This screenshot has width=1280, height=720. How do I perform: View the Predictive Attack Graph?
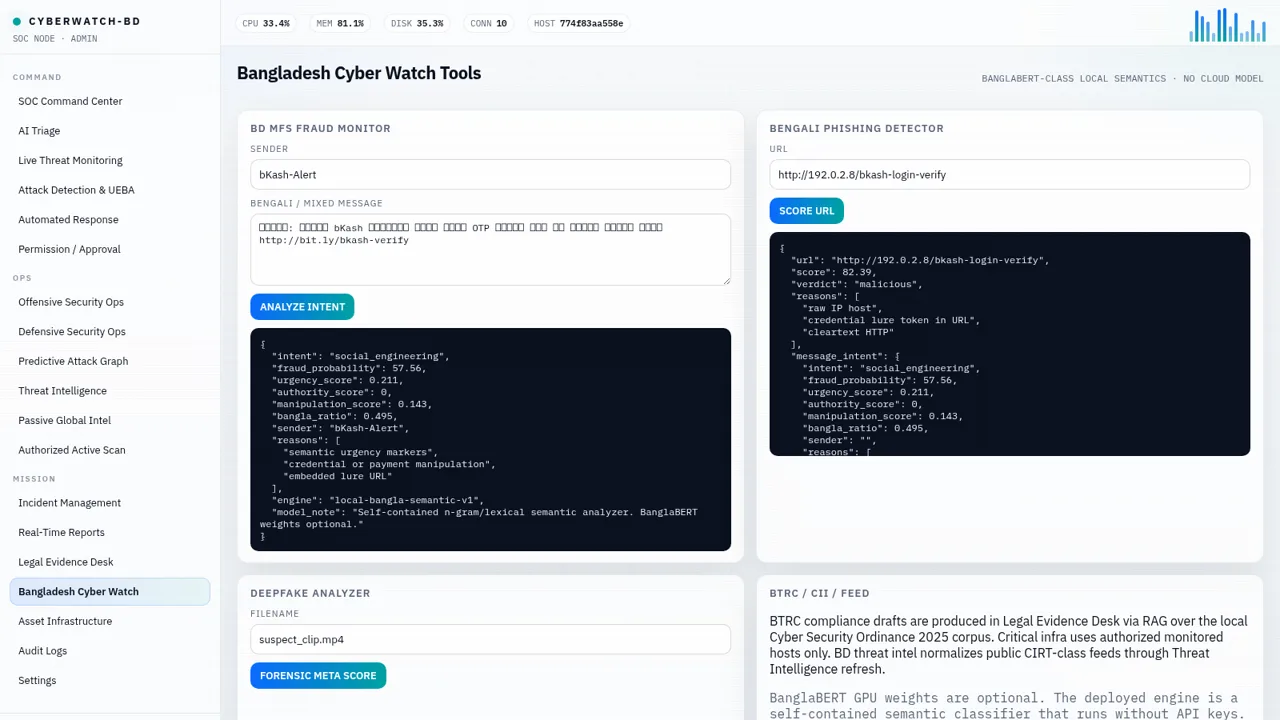110,361
